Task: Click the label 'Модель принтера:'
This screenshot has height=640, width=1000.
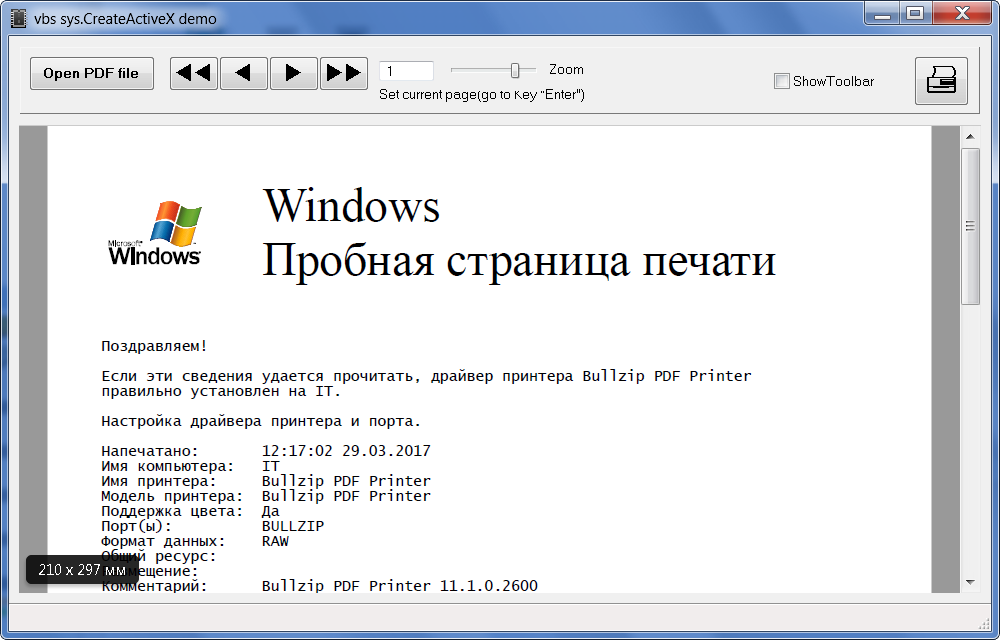Action: pos(172,497)
